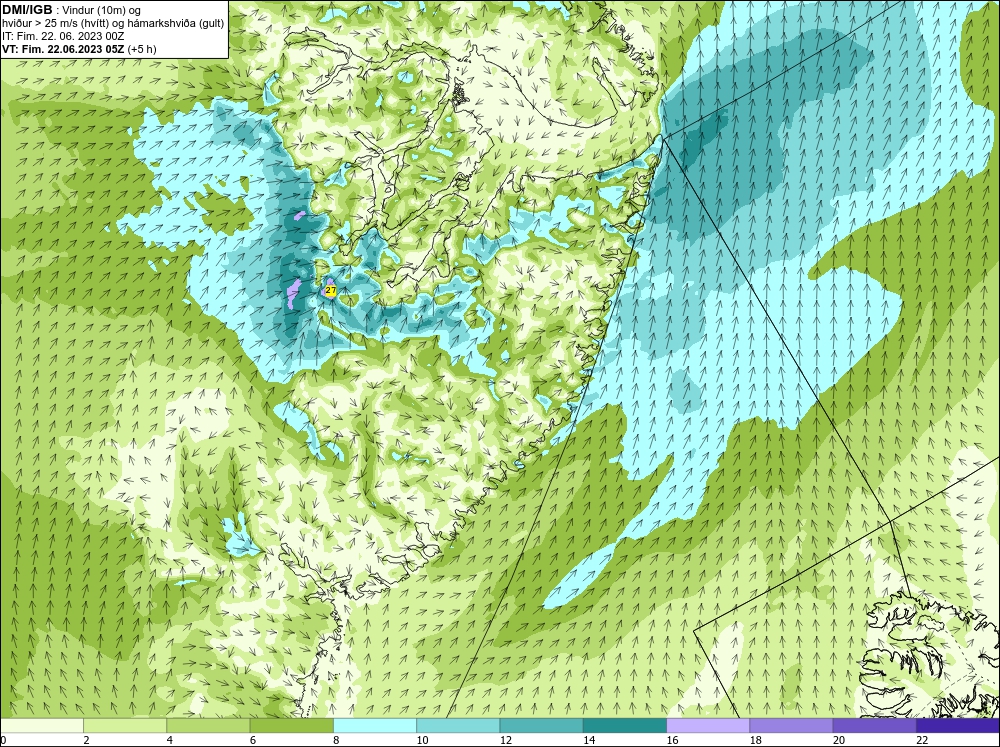Click the 10–12 m/s cyan legend swatch
The height and width of the screenshot is (747, 1000).
(x=458, y=726)
